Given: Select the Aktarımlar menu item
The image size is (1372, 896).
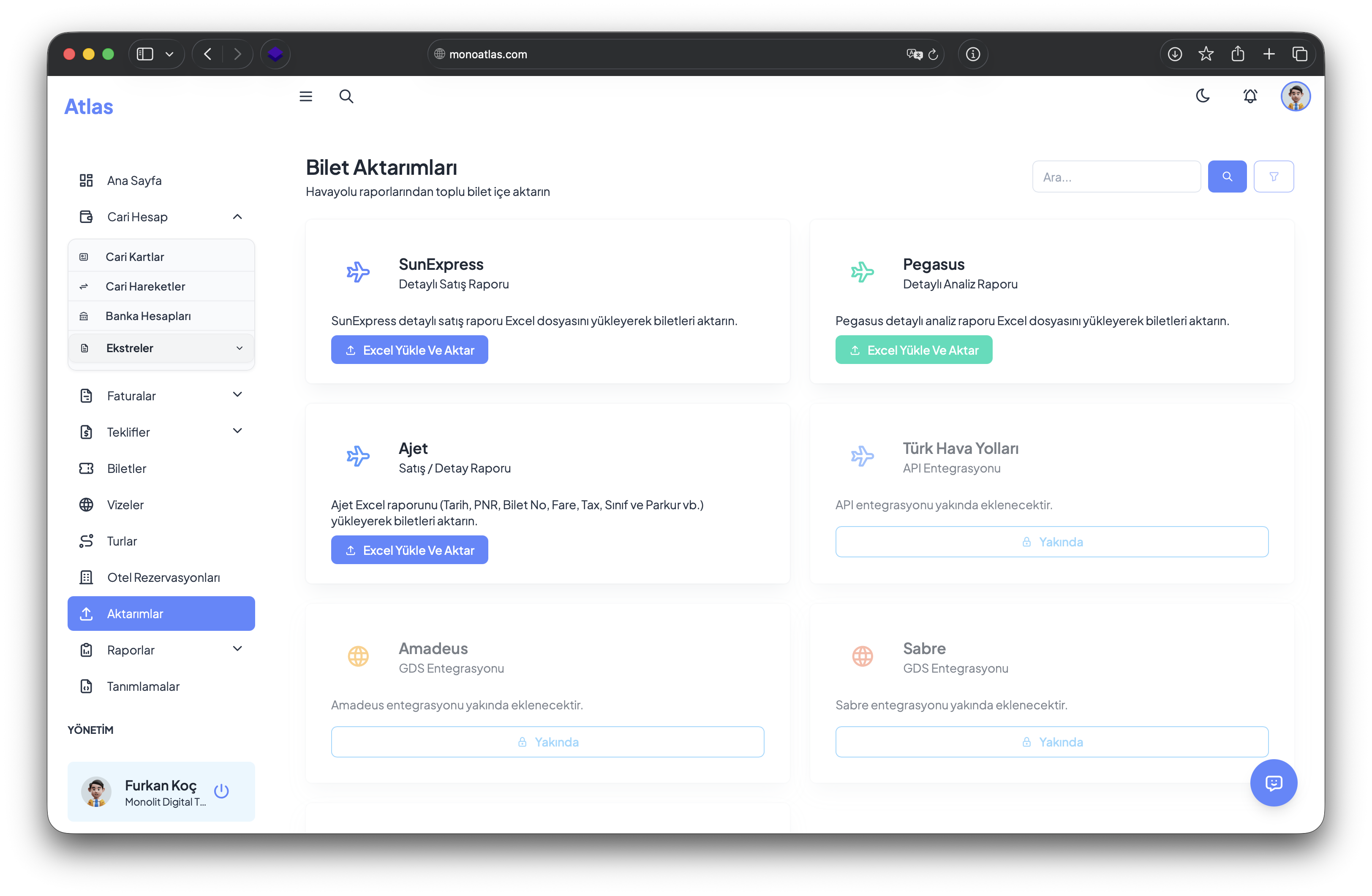Looking at the screenshot, I should pos(161,614).
